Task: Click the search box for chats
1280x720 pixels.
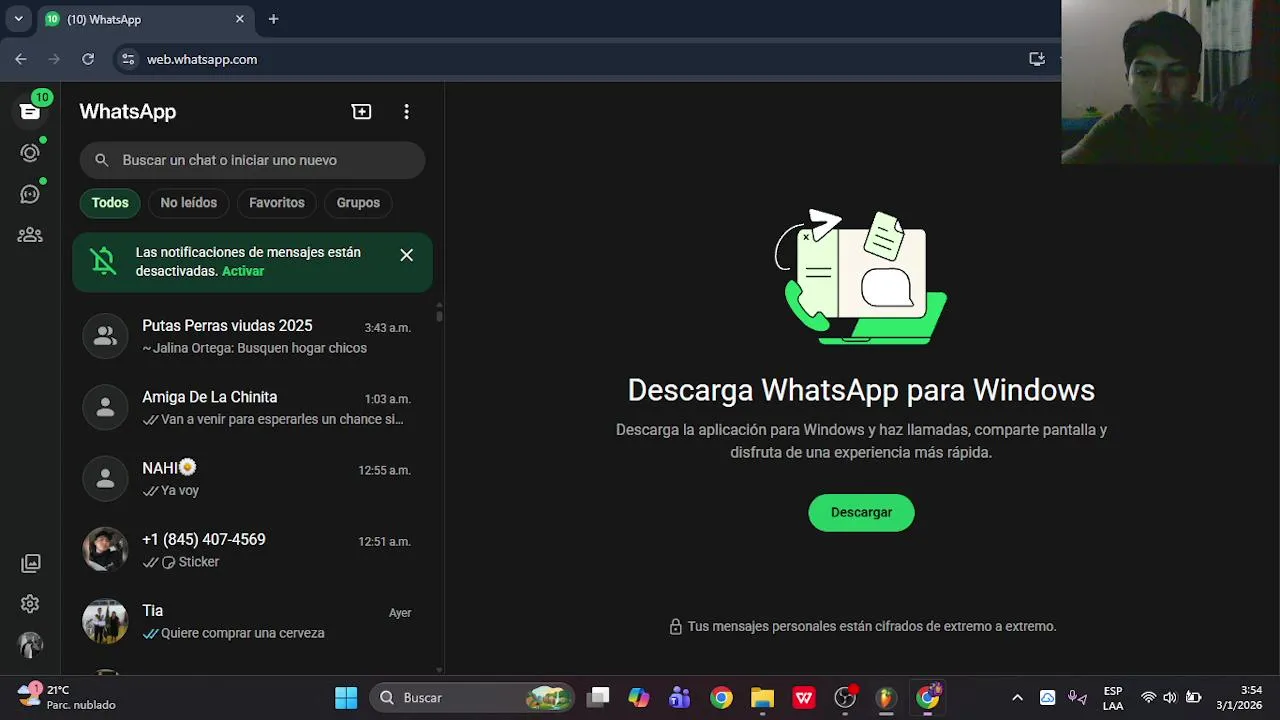Action: click(252, 160)
